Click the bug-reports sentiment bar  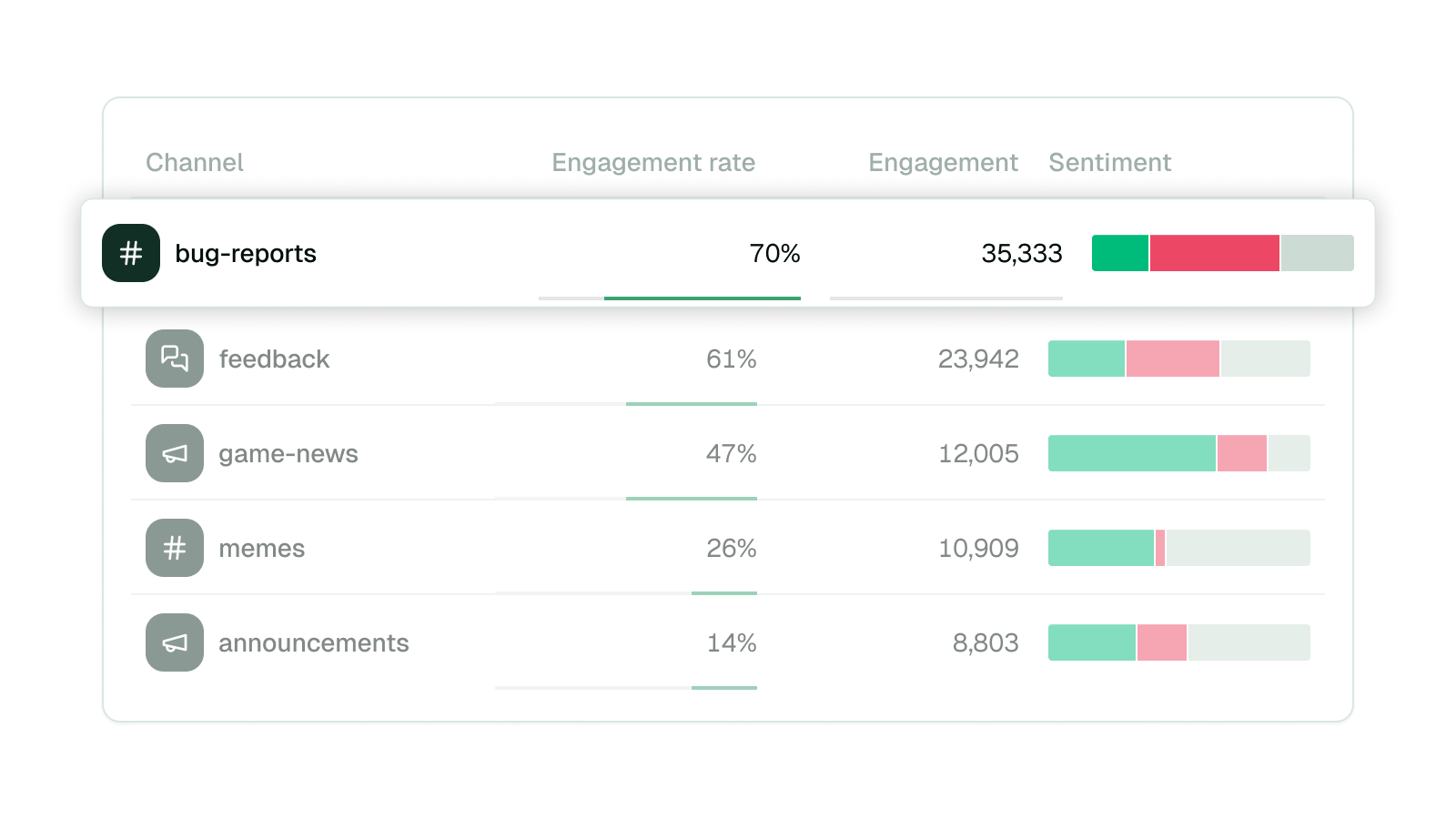click(1223, 254)
